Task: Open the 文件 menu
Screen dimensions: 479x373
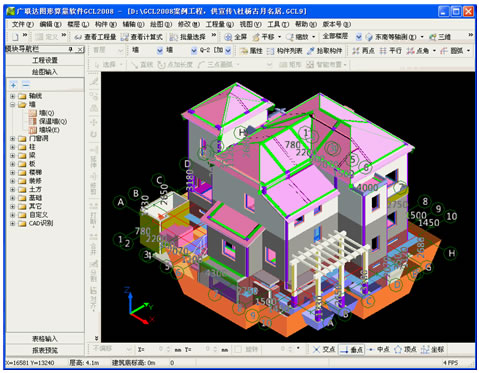Action: [x=23, y=24]
